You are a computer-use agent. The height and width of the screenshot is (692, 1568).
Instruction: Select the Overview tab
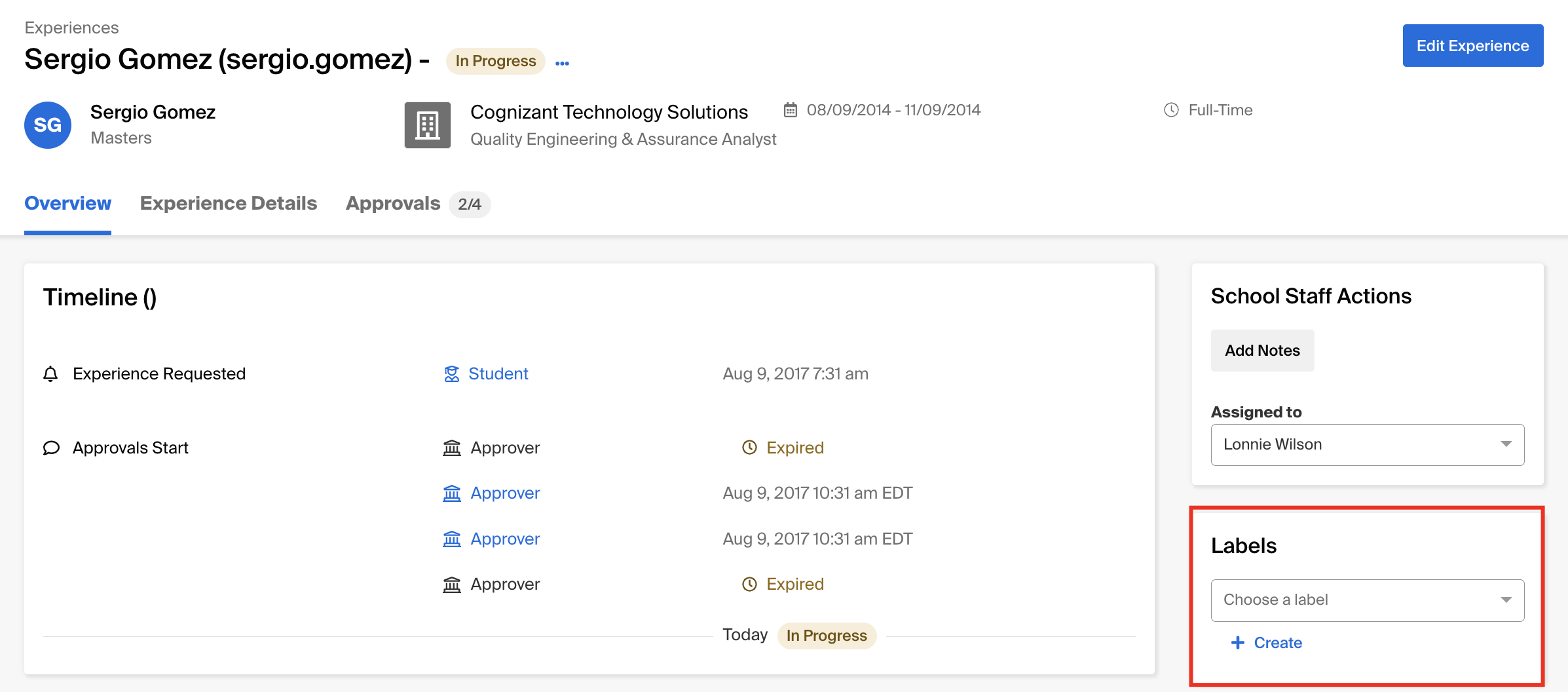pyautogui.click(x=67, y=203)
